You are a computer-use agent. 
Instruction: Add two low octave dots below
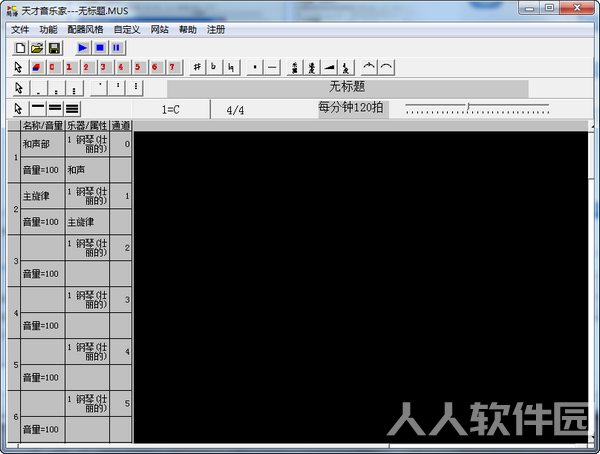click(x=56, y=88)
